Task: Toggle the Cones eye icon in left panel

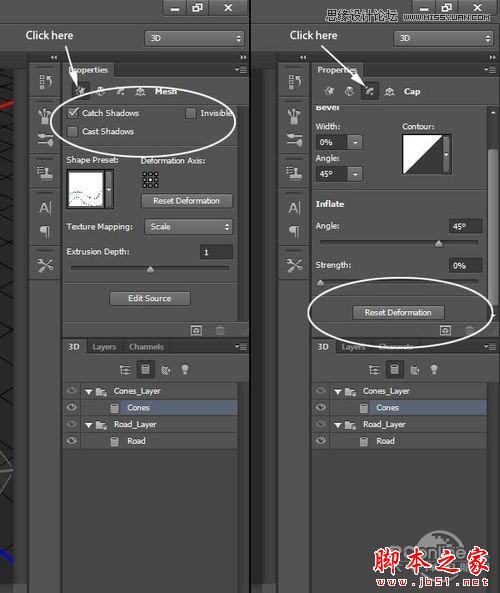Action: 72,407
